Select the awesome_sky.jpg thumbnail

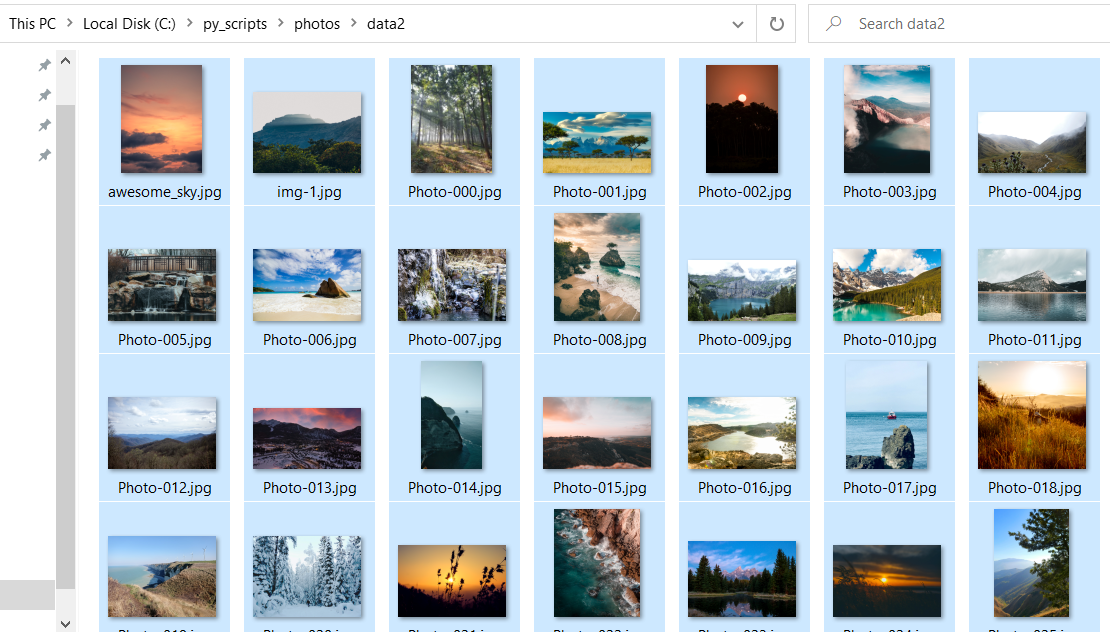pos(162,120)
